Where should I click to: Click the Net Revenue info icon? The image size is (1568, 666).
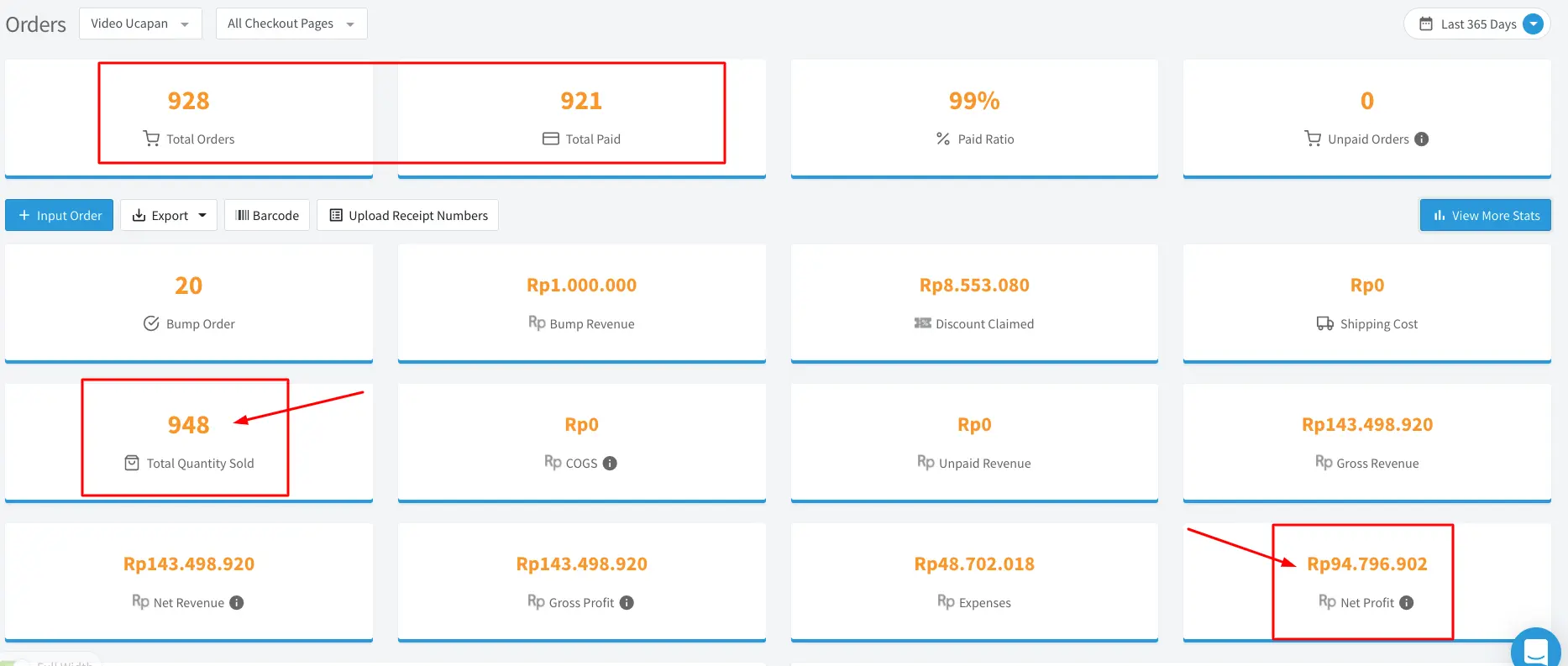237,603
